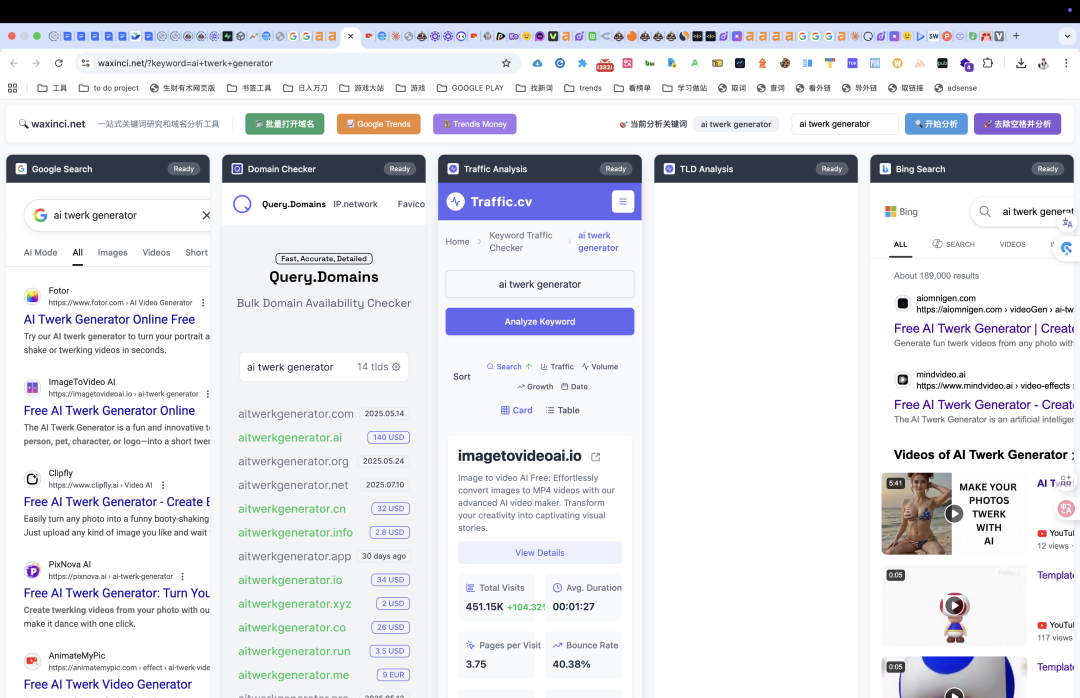Viewport: 1080px width, 698px height.
Task: Click the Bing logo
Action: [901, 212]
